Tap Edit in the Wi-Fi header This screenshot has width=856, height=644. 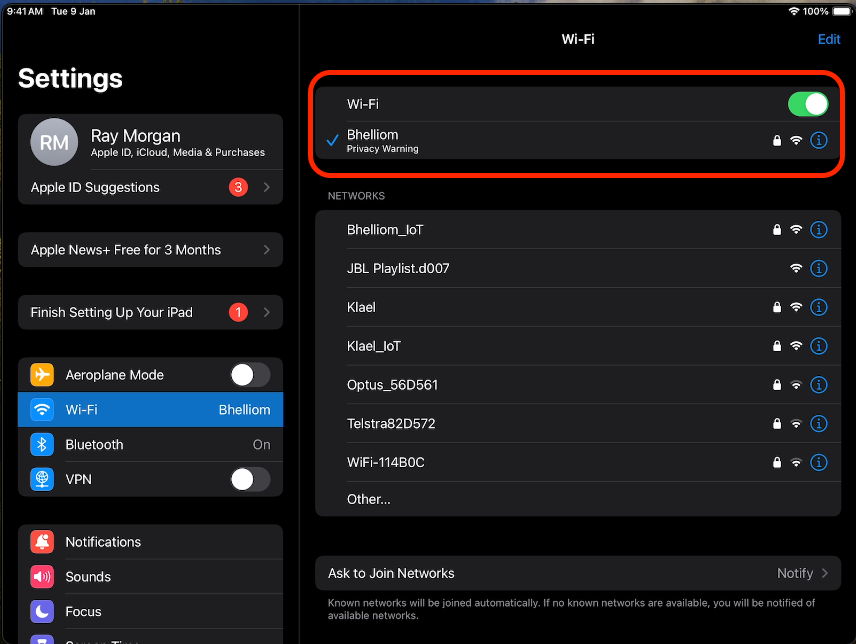coord(829,40)
